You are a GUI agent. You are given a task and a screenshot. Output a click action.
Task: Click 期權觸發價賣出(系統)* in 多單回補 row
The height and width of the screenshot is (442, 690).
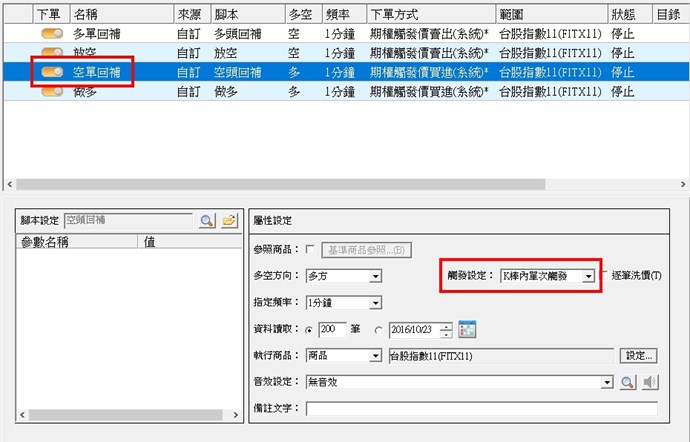pyautogui.click(x=429, y=34)
